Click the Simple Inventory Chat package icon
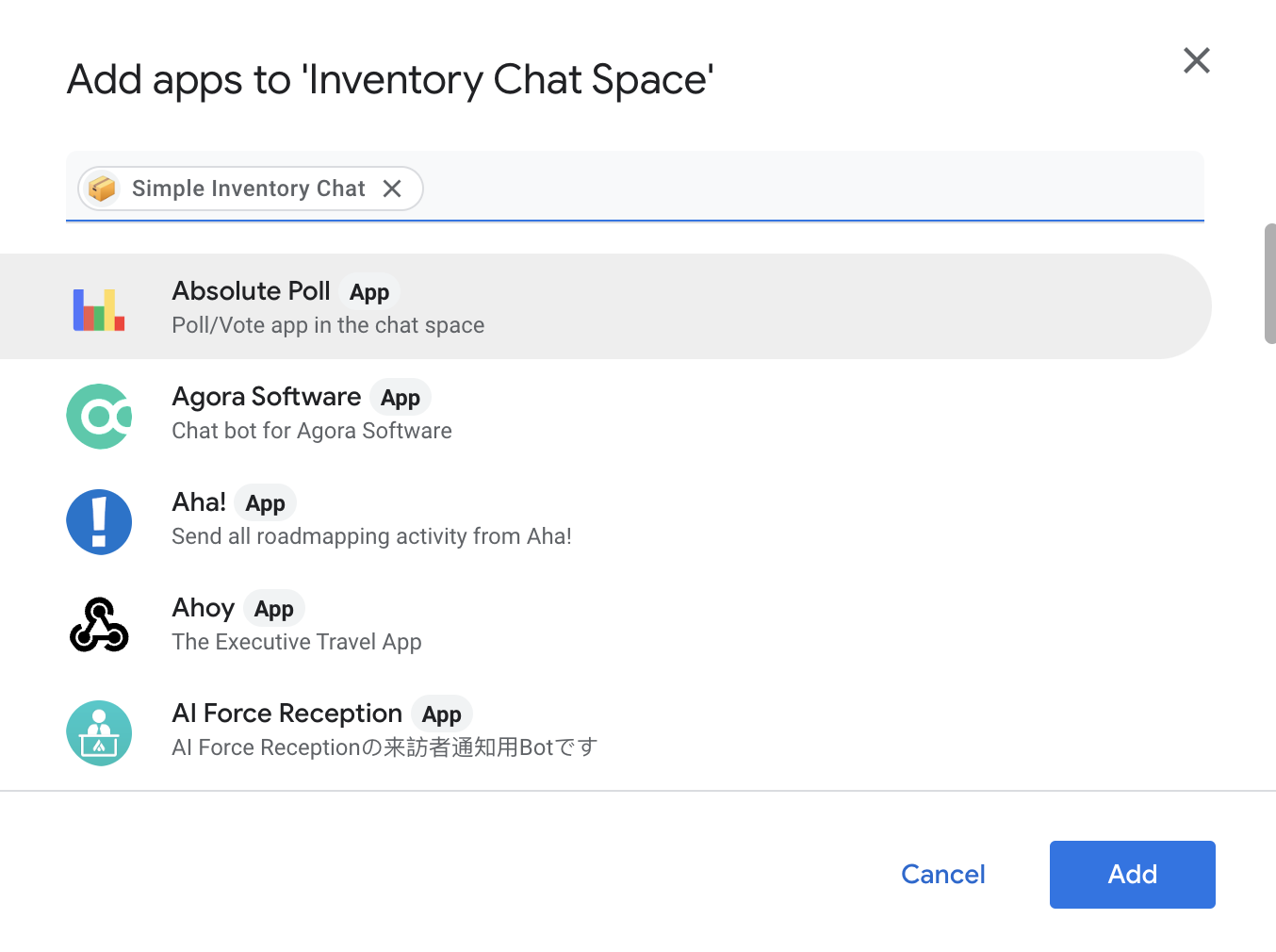Viewport: 1276px width, 952px height. click(x=102, y=188)
